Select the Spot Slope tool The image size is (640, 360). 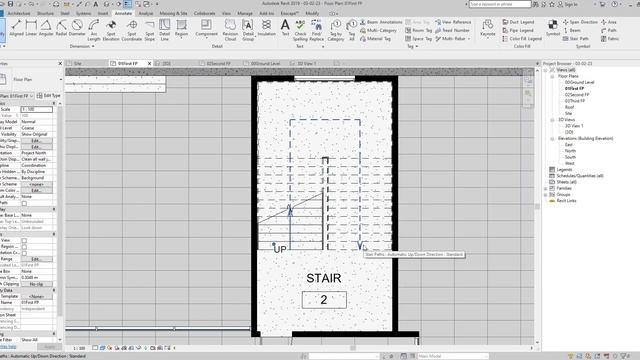[150, 30]
